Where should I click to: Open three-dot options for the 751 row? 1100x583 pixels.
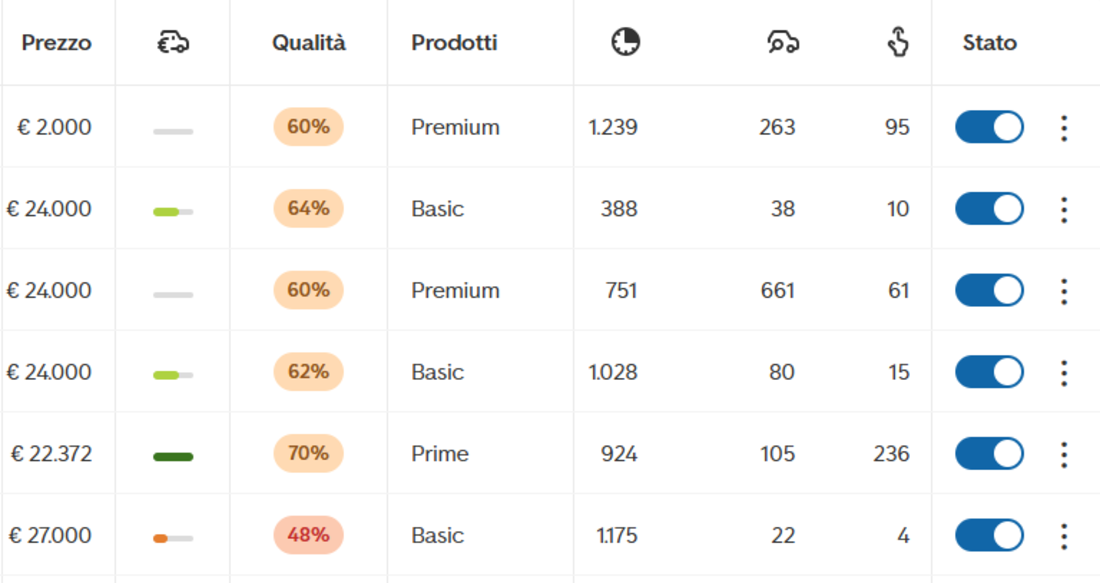pyautogui.click(x=1064, y=291)
